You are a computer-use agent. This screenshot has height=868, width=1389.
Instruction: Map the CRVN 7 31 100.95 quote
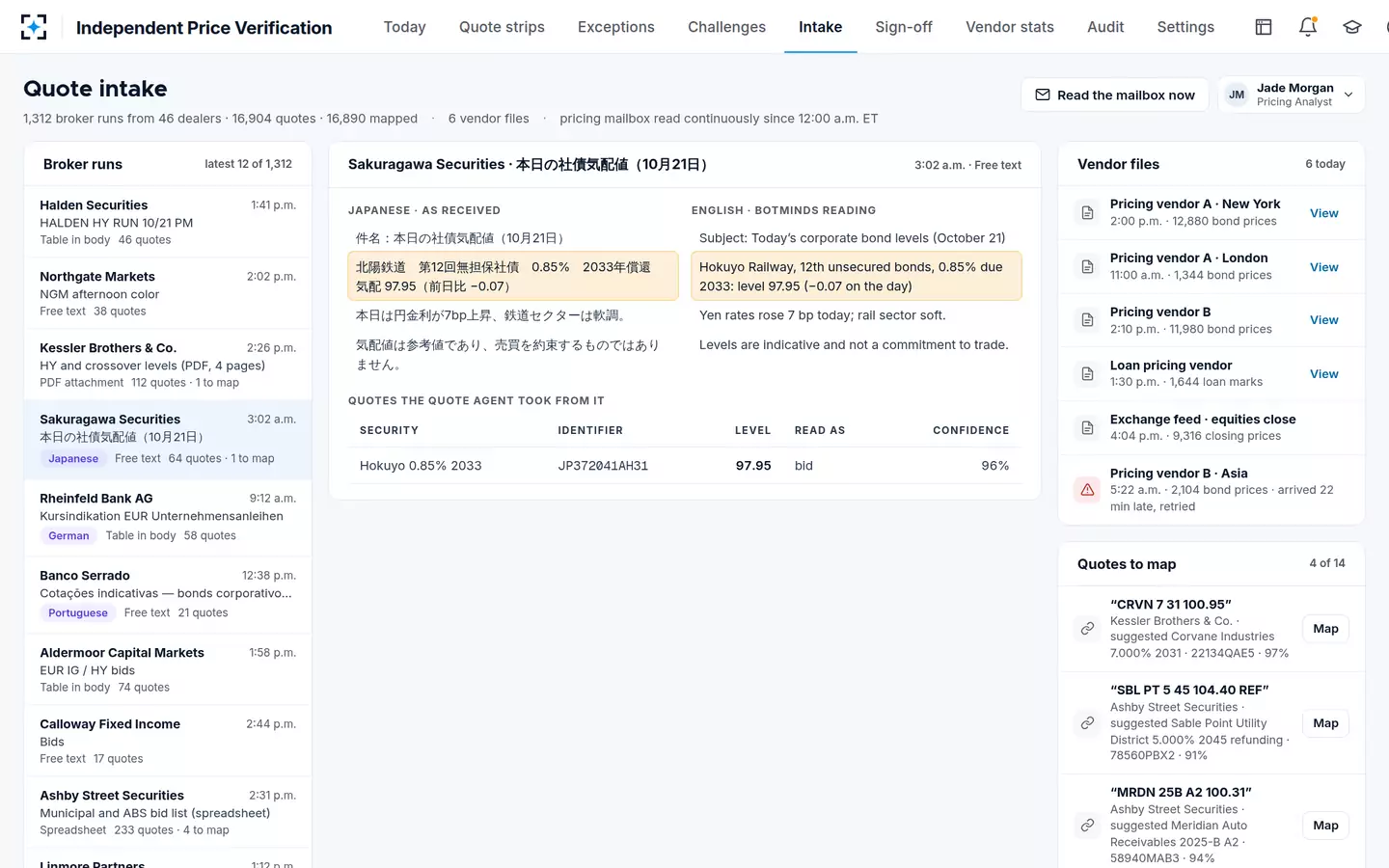[1325, 629]
